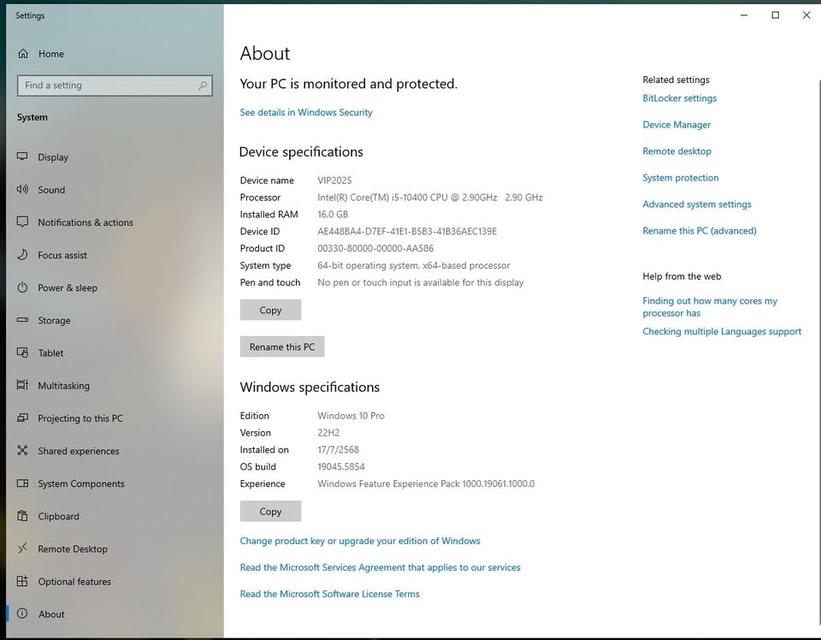The height and width of the screenshot is (640, 821).
Task: Read the Microsoft Software License Terms
Action: point(329,593)
